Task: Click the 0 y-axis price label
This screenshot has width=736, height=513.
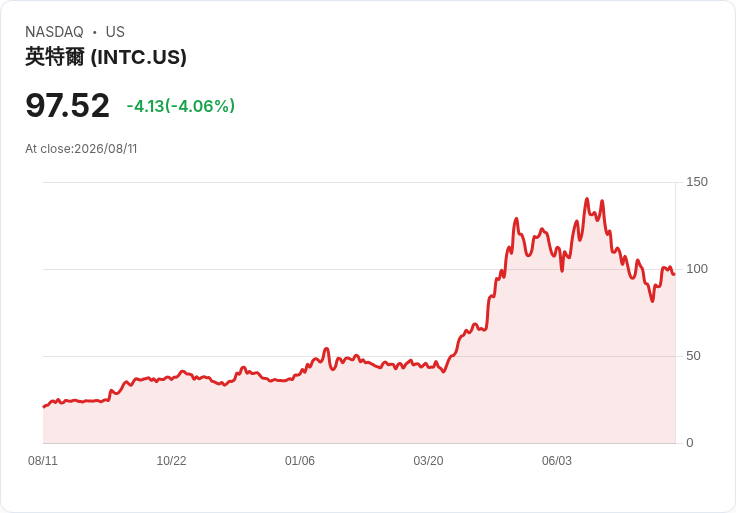Action: pyautogui.click(x=690, y=443)
